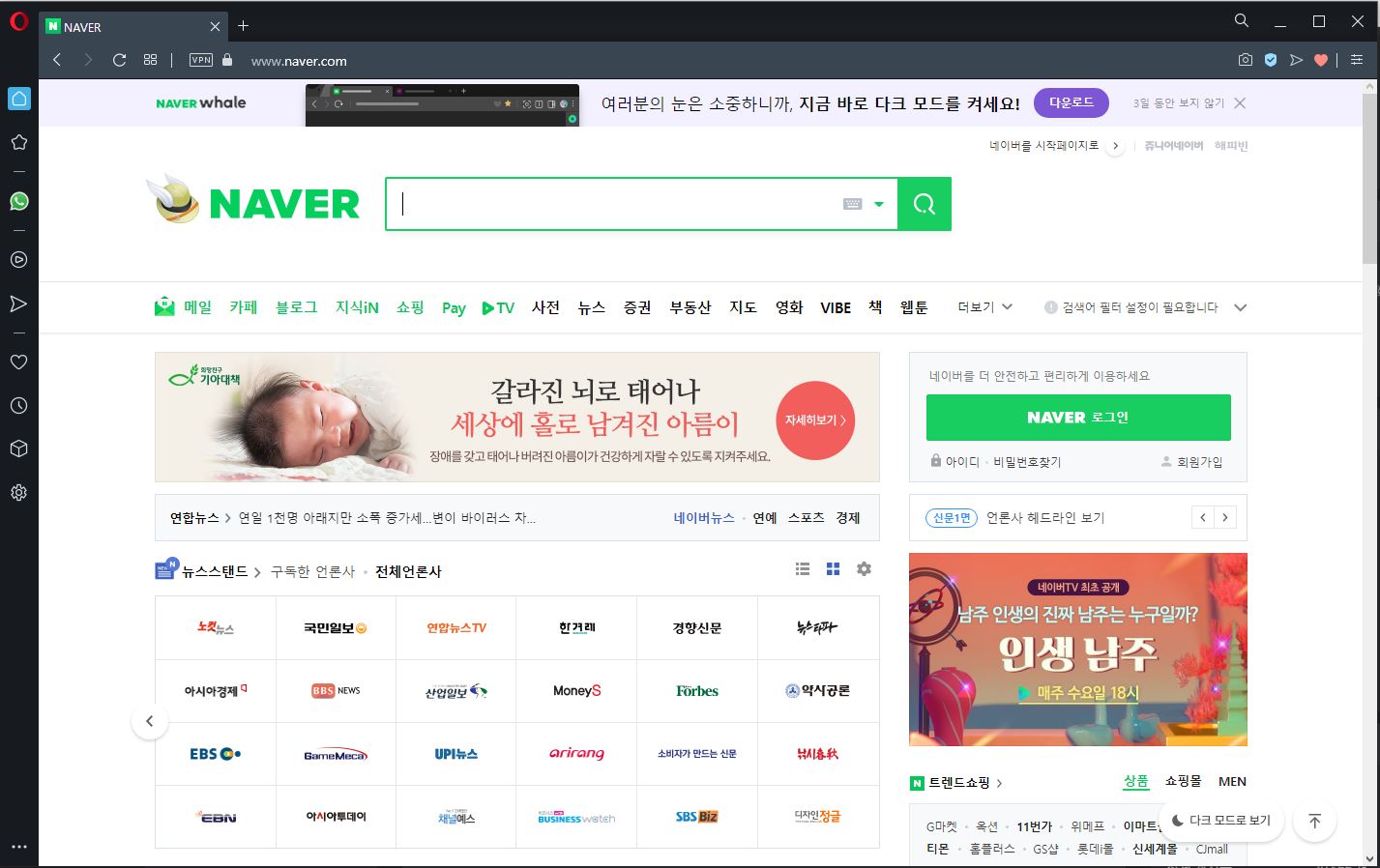Open Easy Setup sliders icon
Screen dimensions: 1380x868
point(1357,60)
